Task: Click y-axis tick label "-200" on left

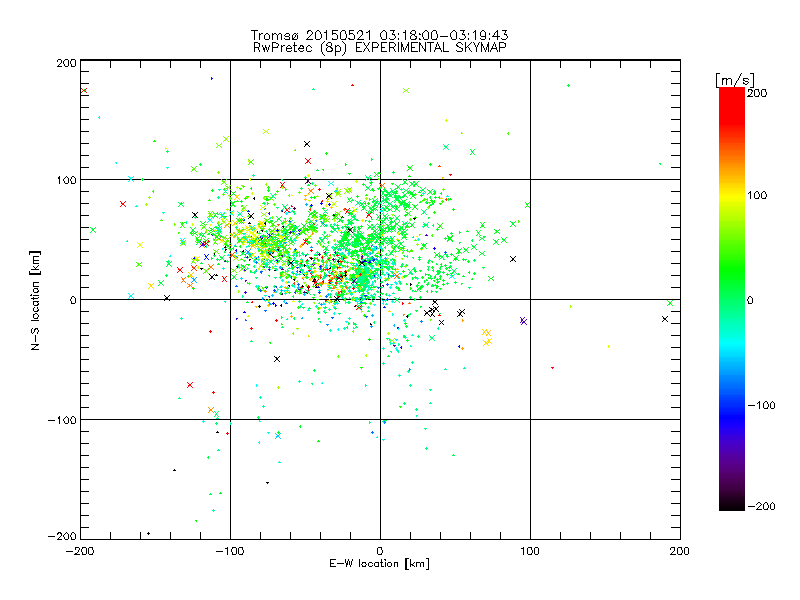Action: tap(62, 536)
